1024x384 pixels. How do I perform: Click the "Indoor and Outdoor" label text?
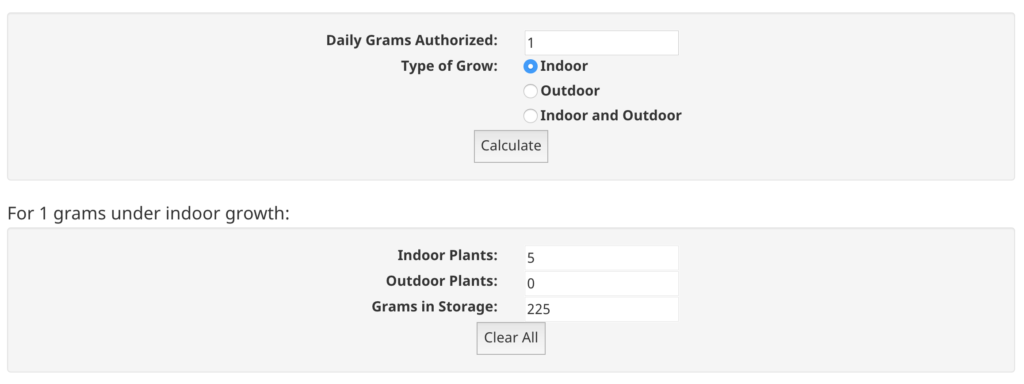coord(611,116)
